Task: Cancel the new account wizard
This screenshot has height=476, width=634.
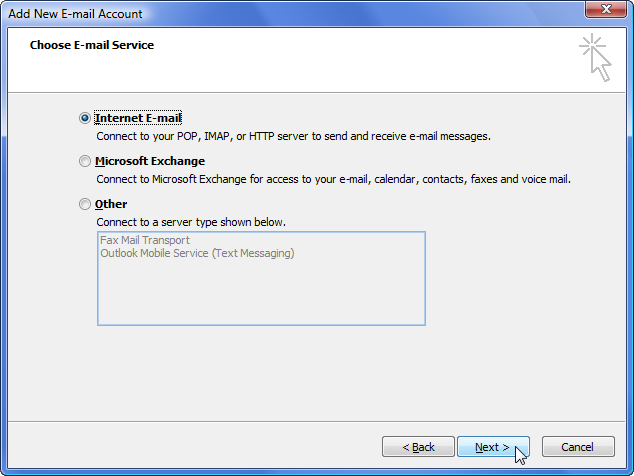Action: click(578, 446)
